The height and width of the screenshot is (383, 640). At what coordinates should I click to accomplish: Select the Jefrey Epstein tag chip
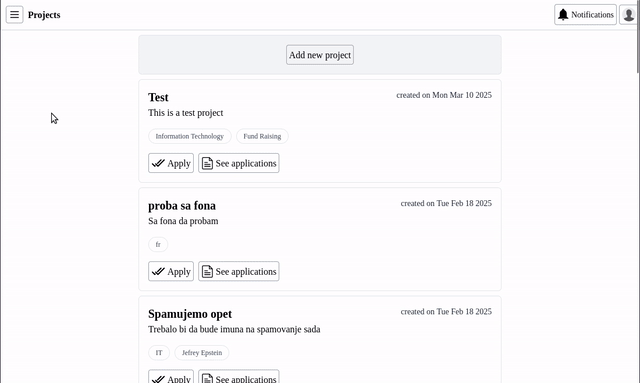click(x=202, y=353)
